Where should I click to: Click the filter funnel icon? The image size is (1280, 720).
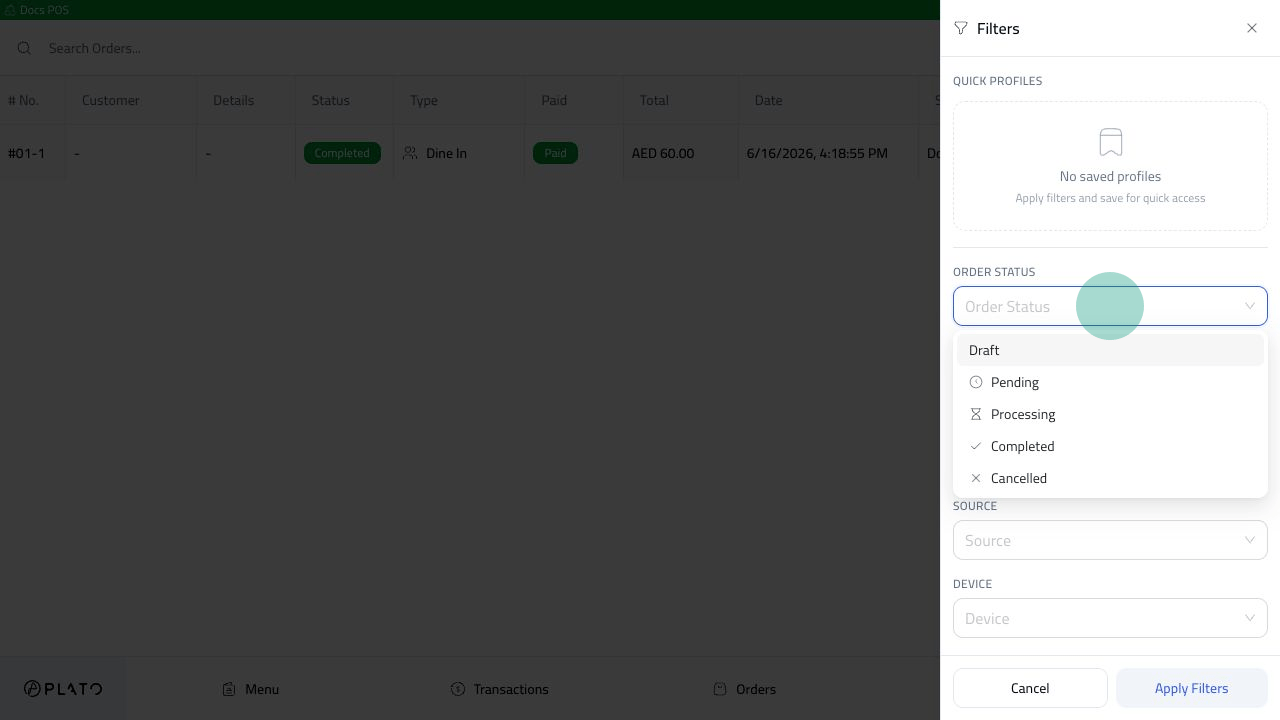click(961, 28)
